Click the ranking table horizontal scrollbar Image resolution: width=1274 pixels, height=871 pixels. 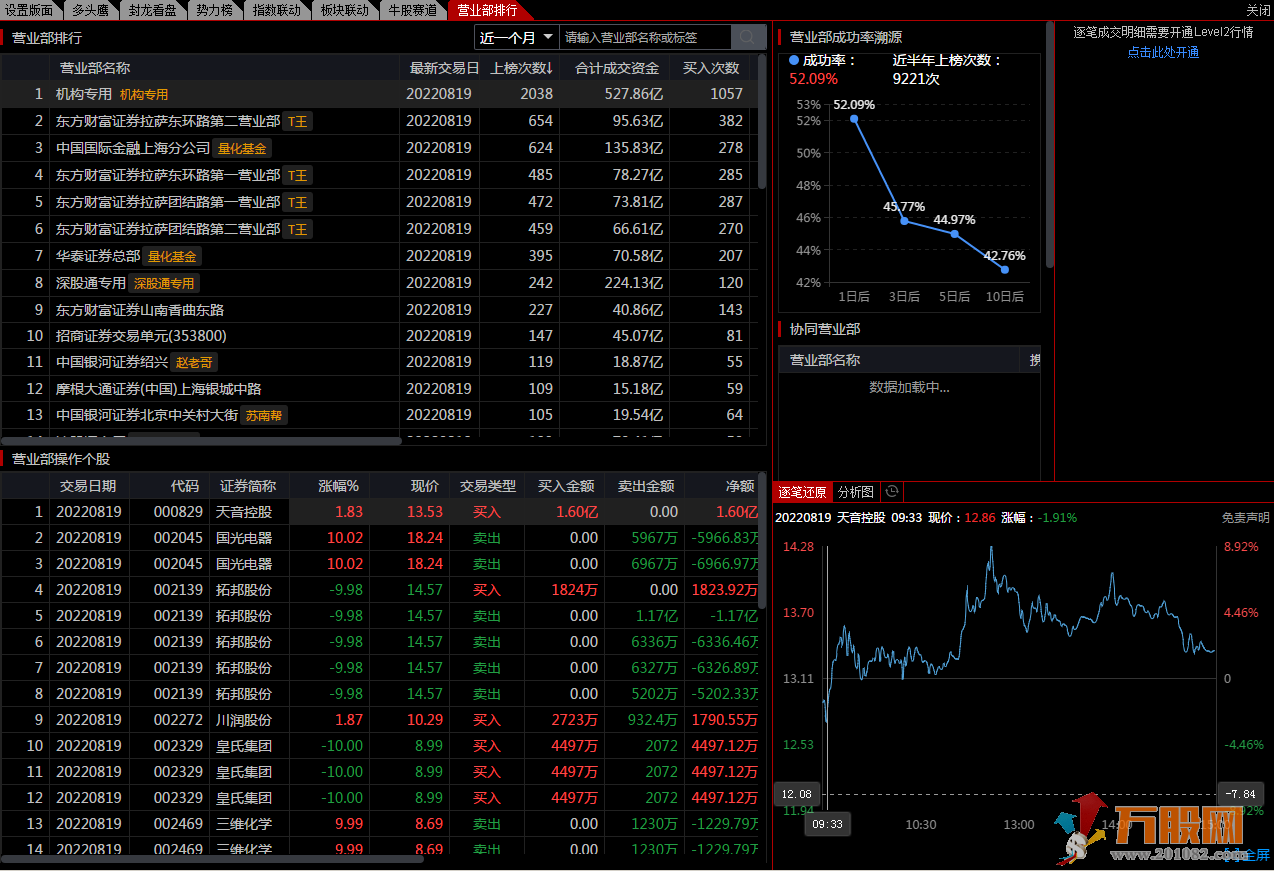201,440
